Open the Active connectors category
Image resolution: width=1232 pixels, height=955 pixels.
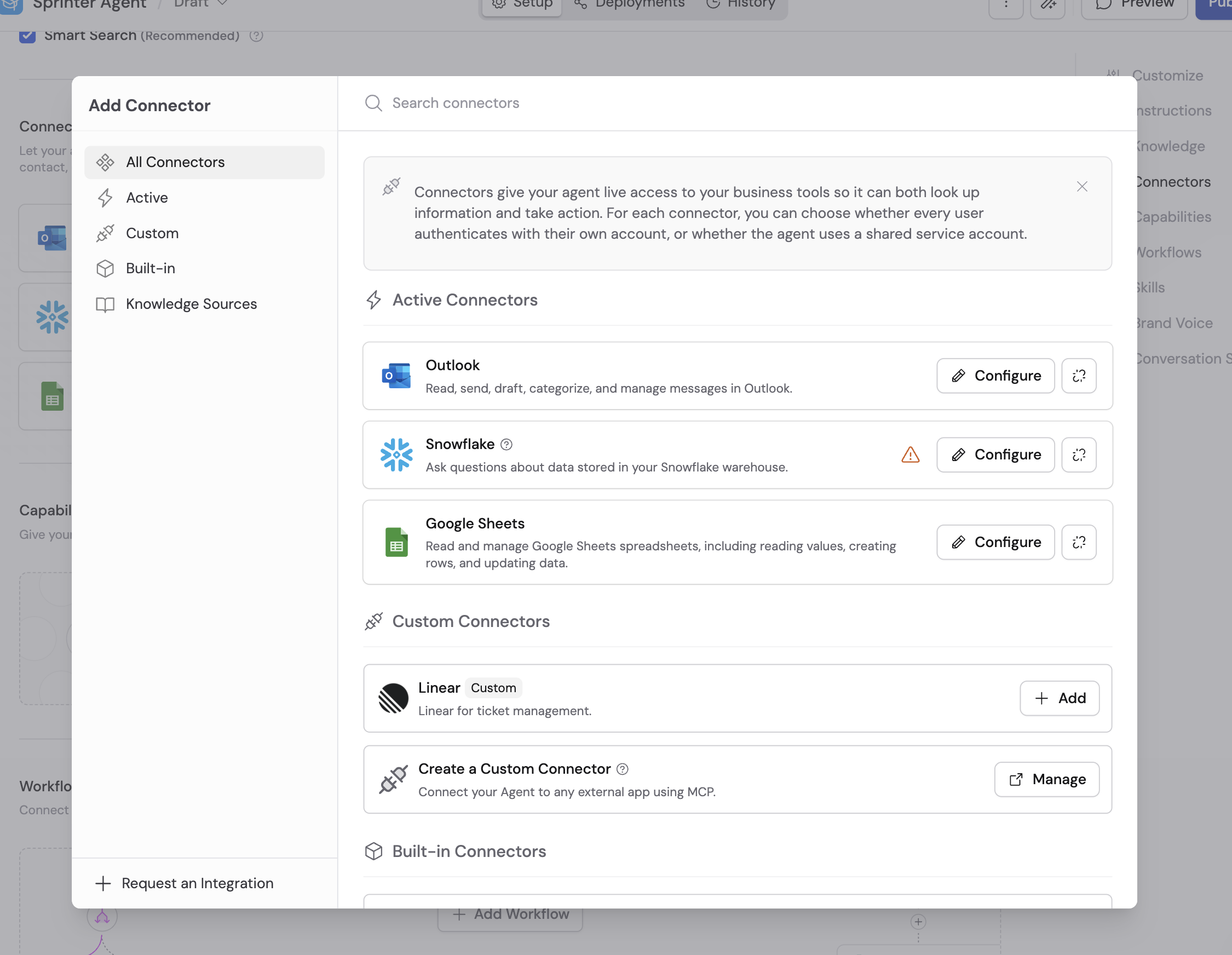[204, 198]
